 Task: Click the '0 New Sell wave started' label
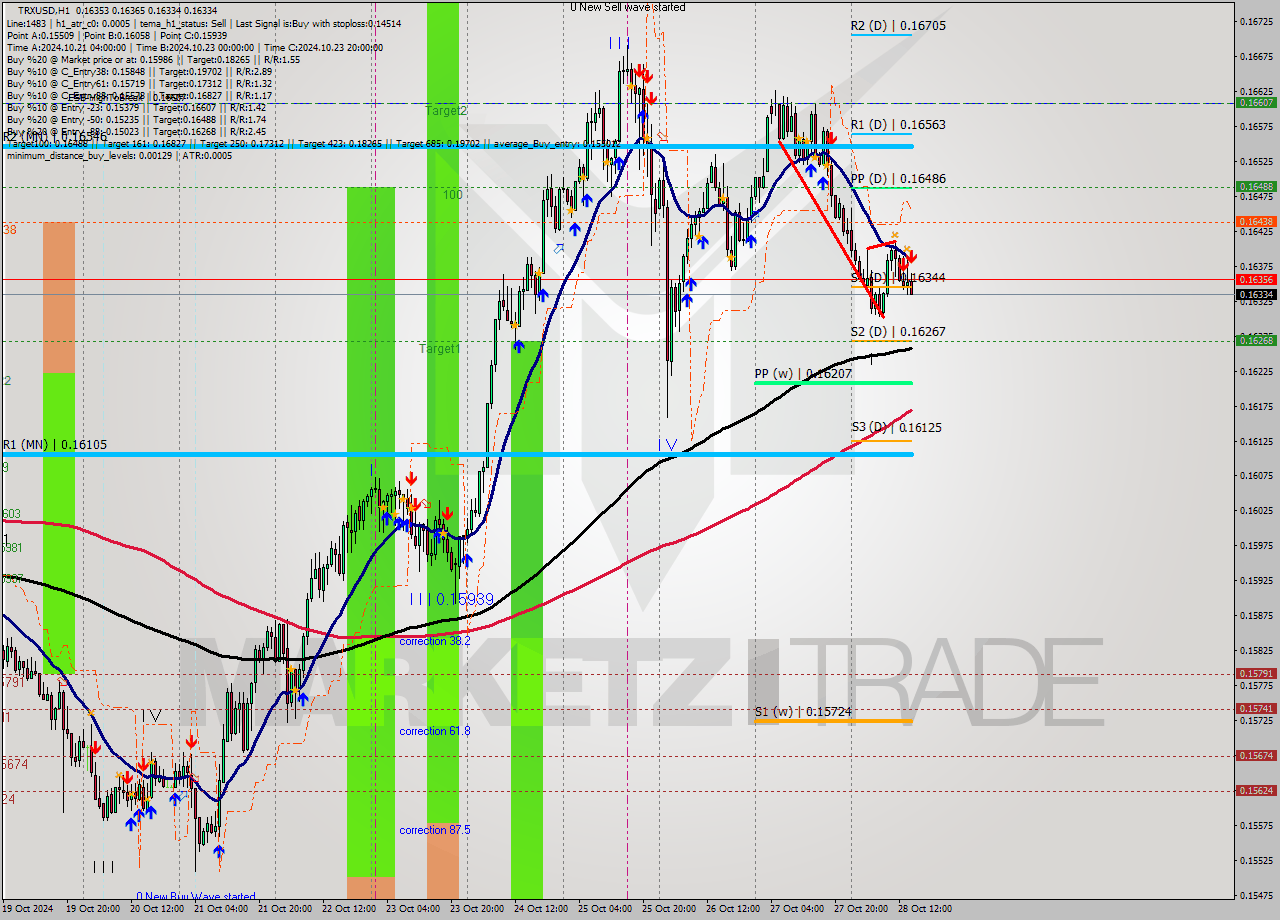(x=628, y=7)
